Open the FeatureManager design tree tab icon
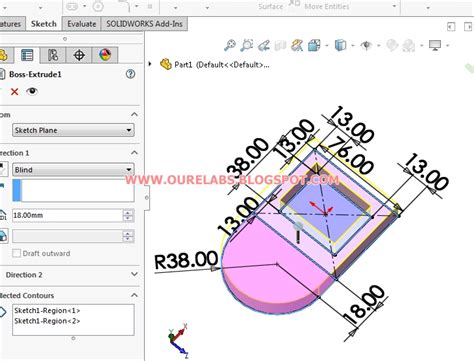The width and height of the screenshot is (474, 361). [3, 55]
